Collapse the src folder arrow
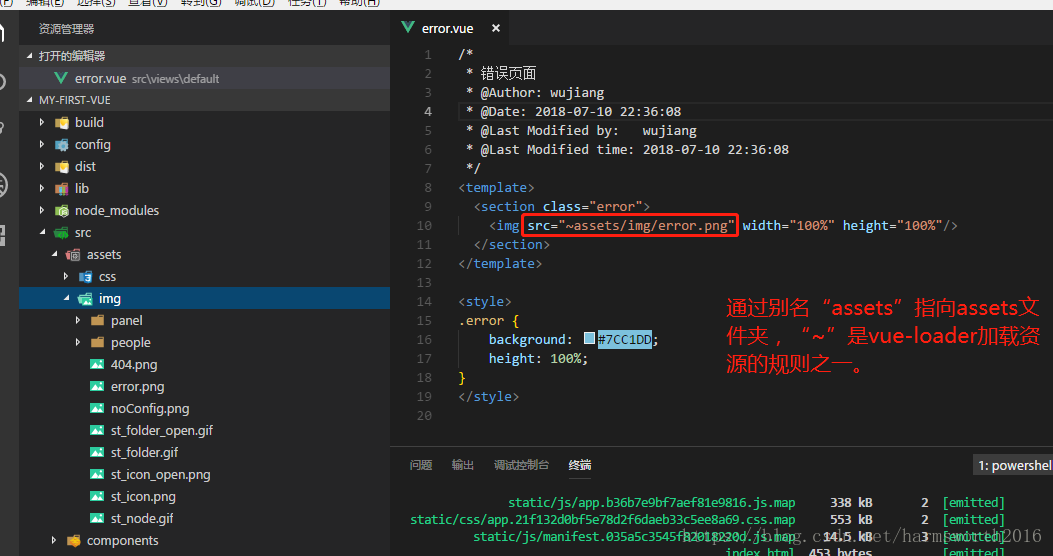 pos(42,233)
